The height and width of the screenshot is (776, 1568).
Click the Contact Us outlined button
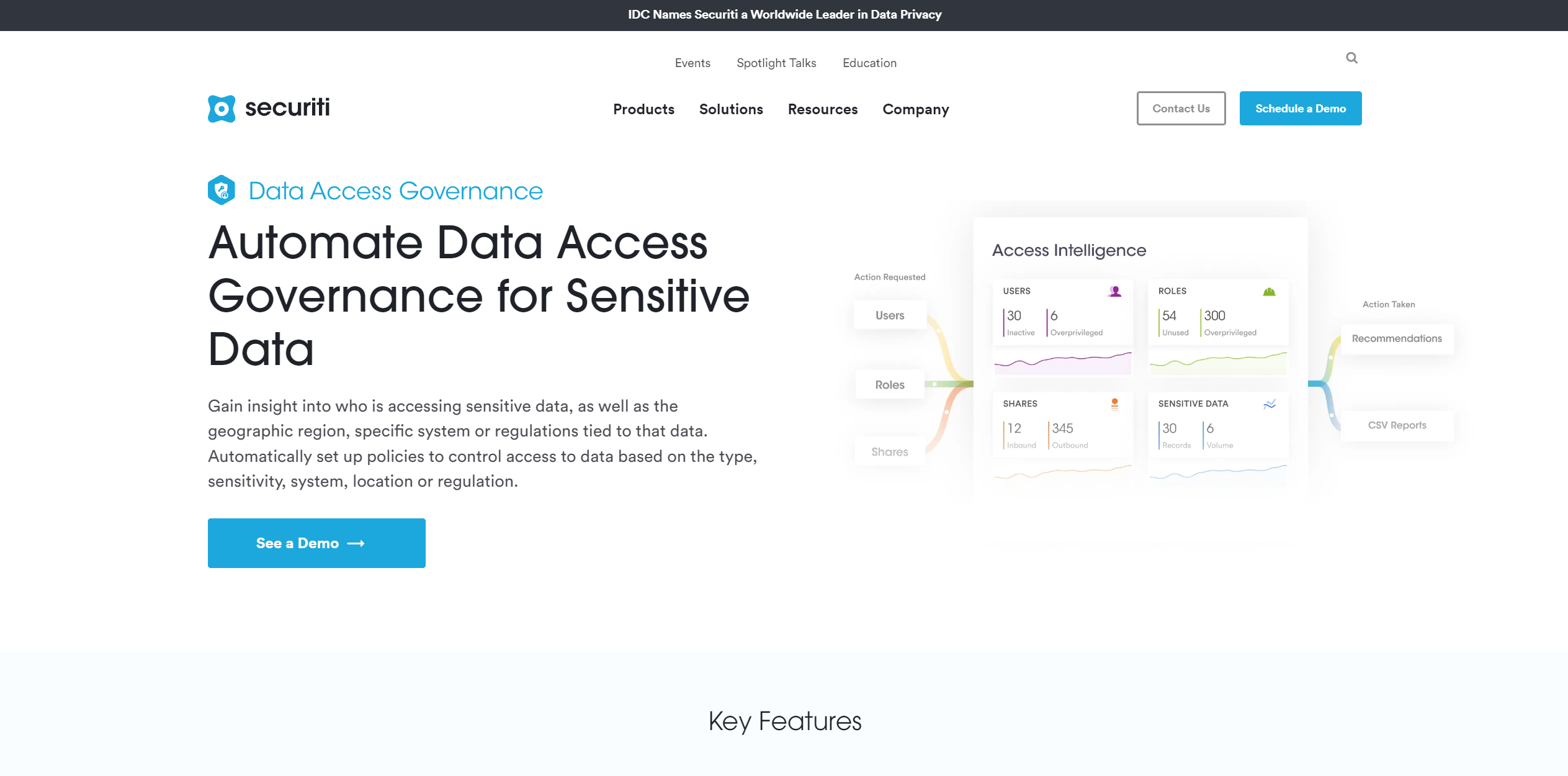tap(1180, 108)
